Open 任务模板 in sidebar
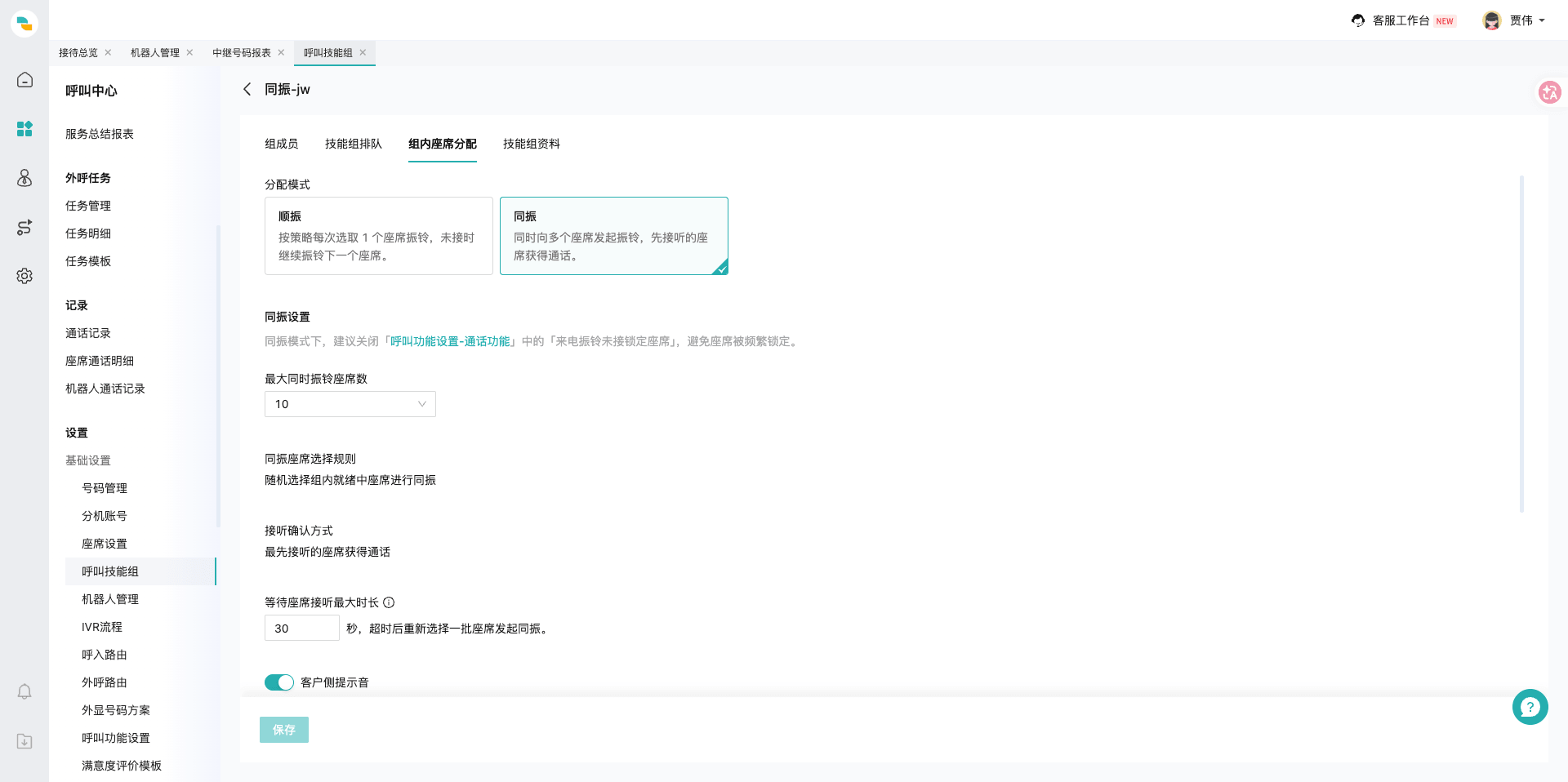The width and height of the screenshot is (1568, 782). tap(88, 261)
